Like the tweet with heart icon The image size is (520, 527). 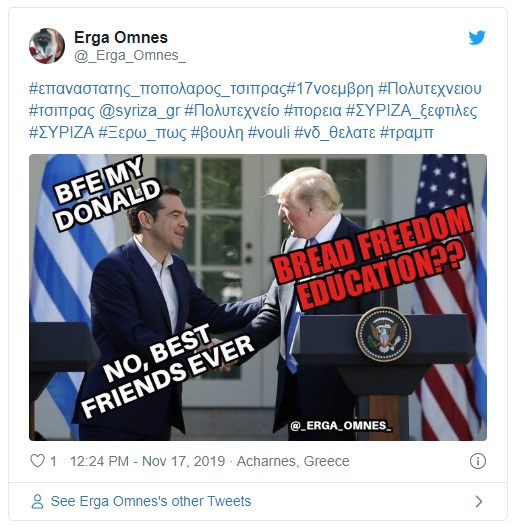37,461
